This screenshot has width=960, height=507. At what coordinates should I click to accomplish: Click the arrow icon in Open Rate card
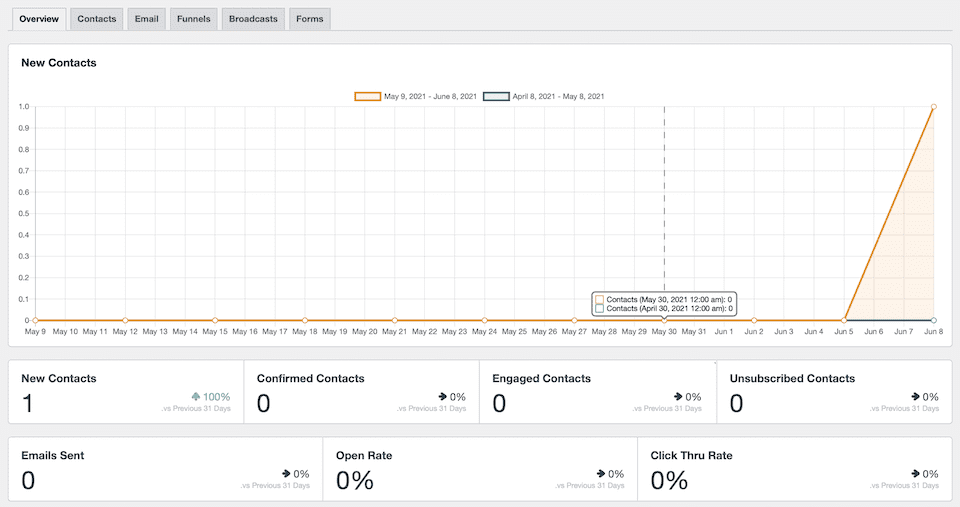coord(601,473)
